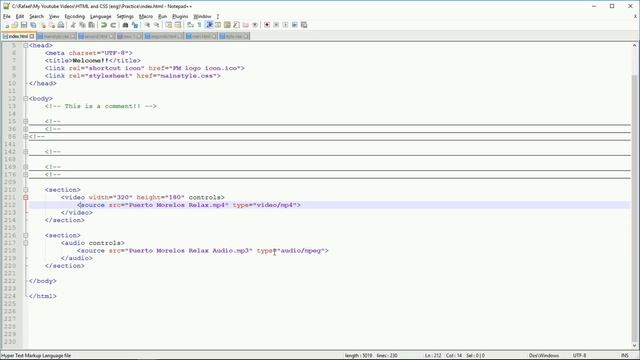Undo the last edit via the toolbar
Image resolution: width=640 pixels, height=360 pixels.
104,25
